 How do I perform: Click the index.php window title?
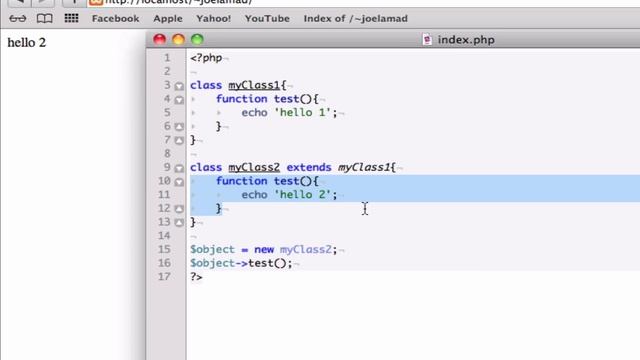[x=466, y=40]
